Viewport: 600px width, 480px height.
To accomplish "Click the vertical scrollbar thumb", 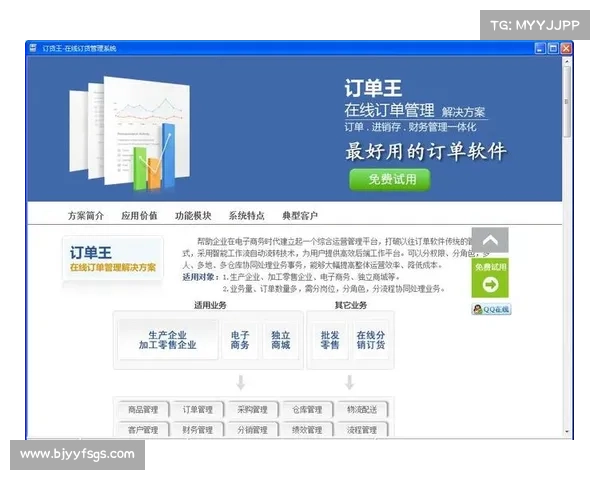I will point(566,101).
